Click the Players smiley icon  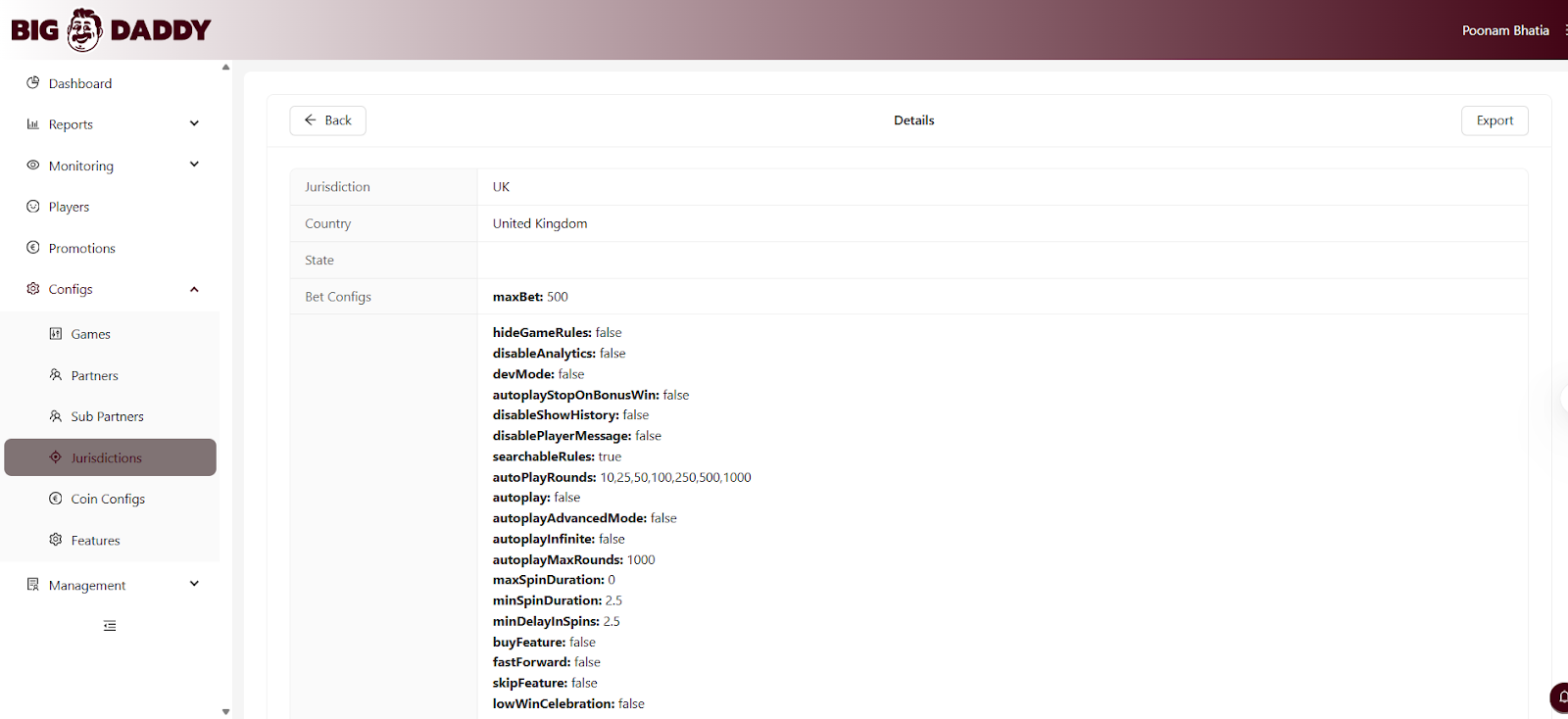[x=33, y=207]
